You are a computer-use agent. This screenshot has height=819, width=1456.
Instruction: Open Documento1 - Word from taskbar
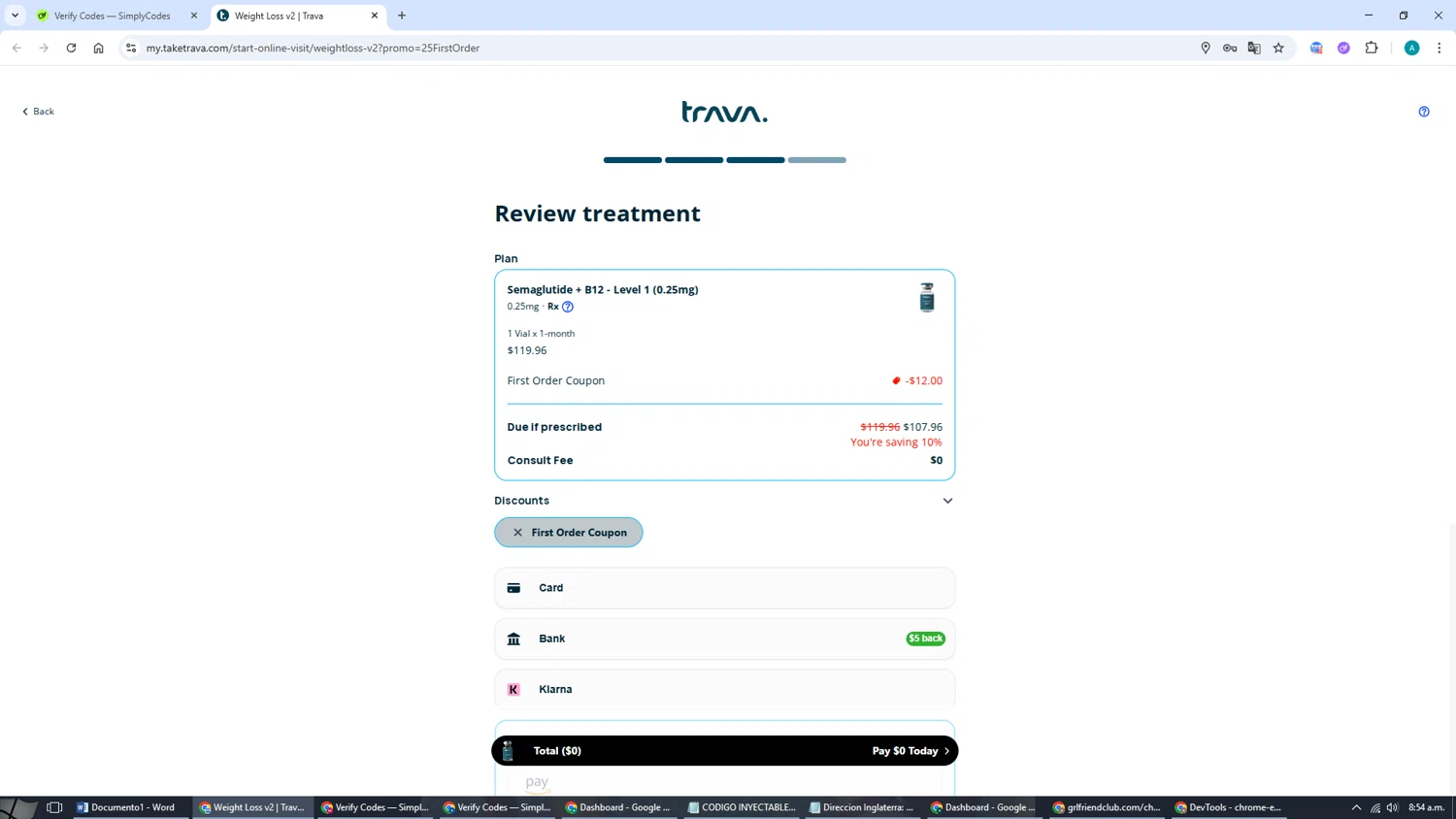tap(131, 807)
